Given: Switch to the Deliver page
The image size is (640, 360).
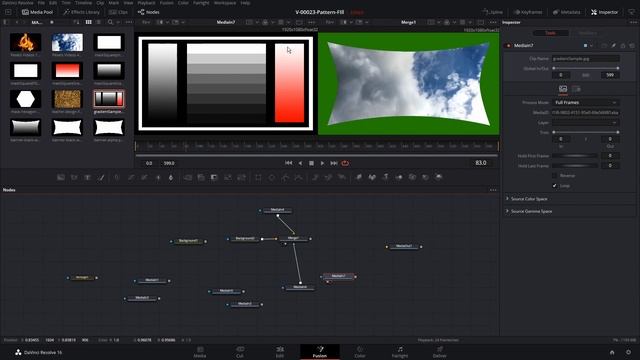Looking at the screenshot, I should click(x=440, y=352).
